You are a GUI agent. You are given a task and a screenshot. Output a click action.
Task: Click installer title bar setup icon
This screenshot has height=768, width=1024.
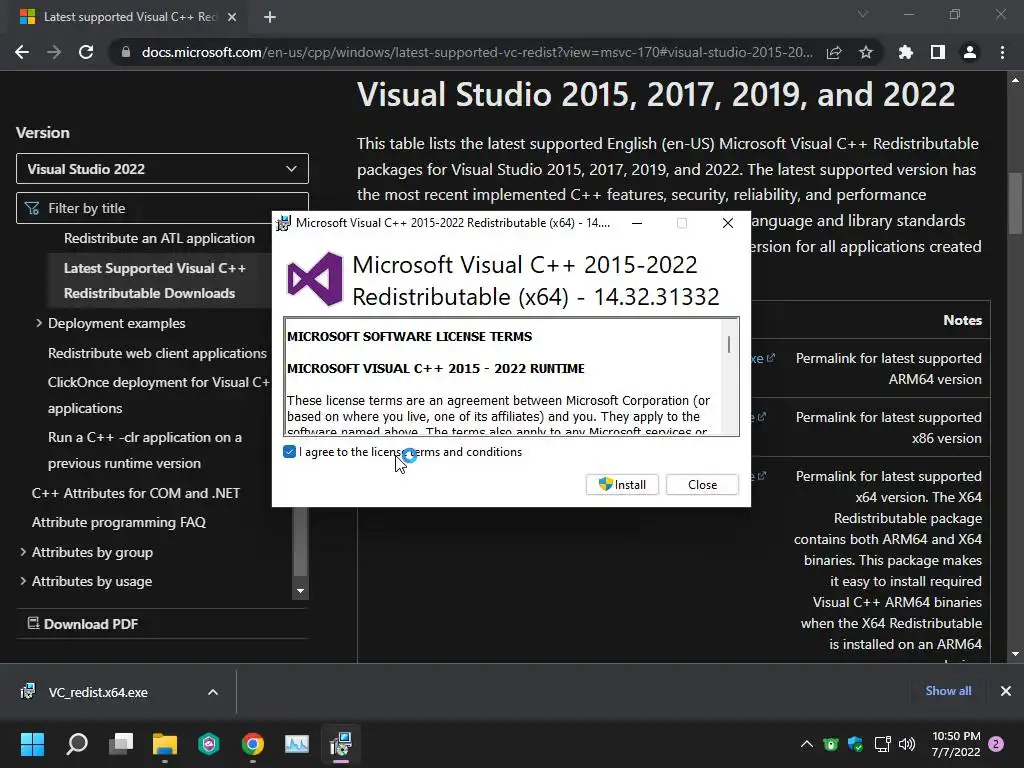(x=283, y=223)
